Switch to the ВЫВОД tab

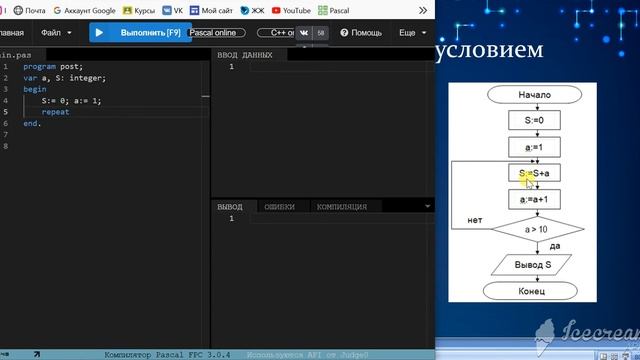[x=230, y=207]
